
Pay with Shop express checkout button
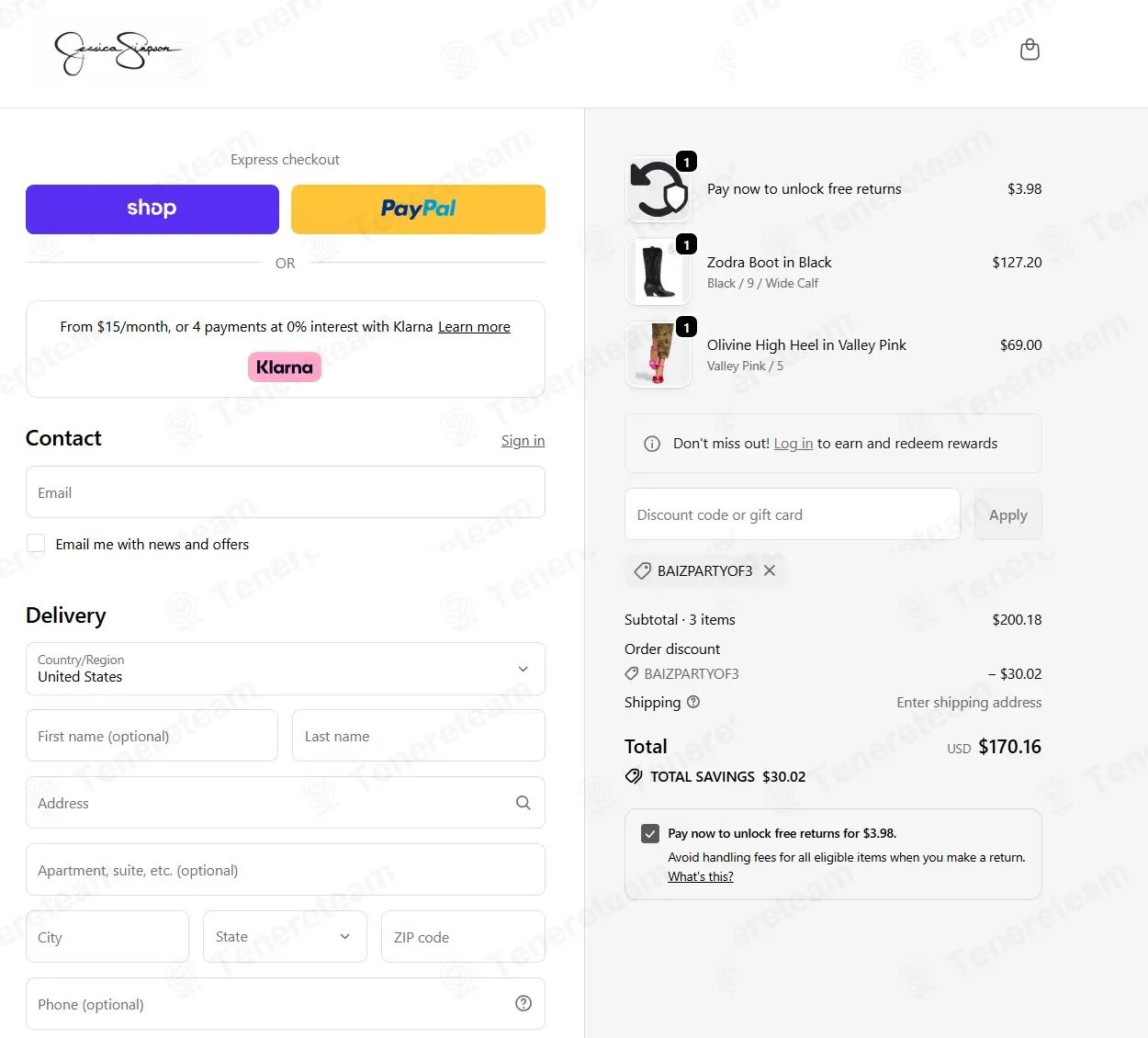152,209
